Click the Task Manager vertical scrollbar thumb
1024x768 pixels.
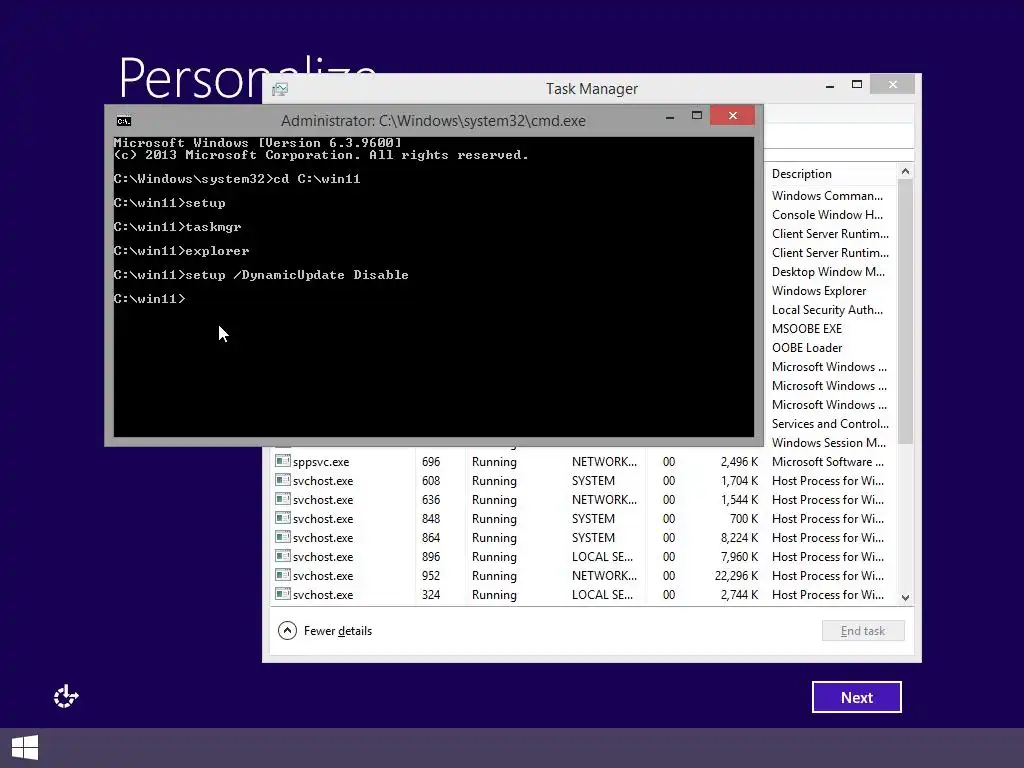point(905,312)
